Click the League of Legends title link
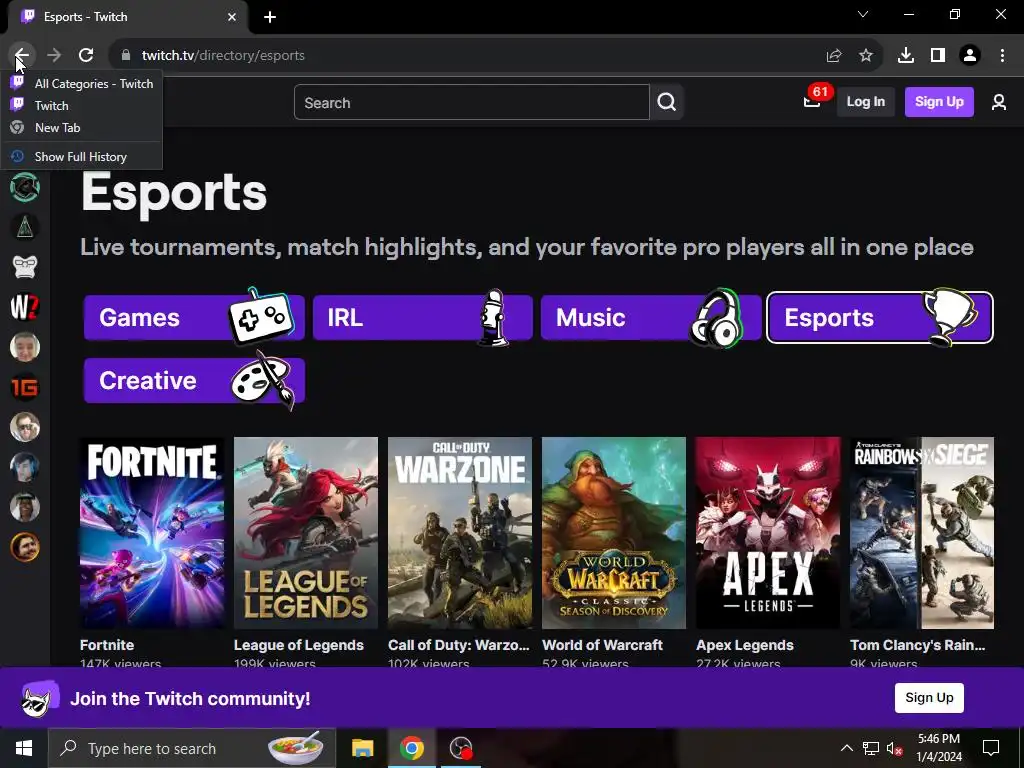 (x=299, y=645)
